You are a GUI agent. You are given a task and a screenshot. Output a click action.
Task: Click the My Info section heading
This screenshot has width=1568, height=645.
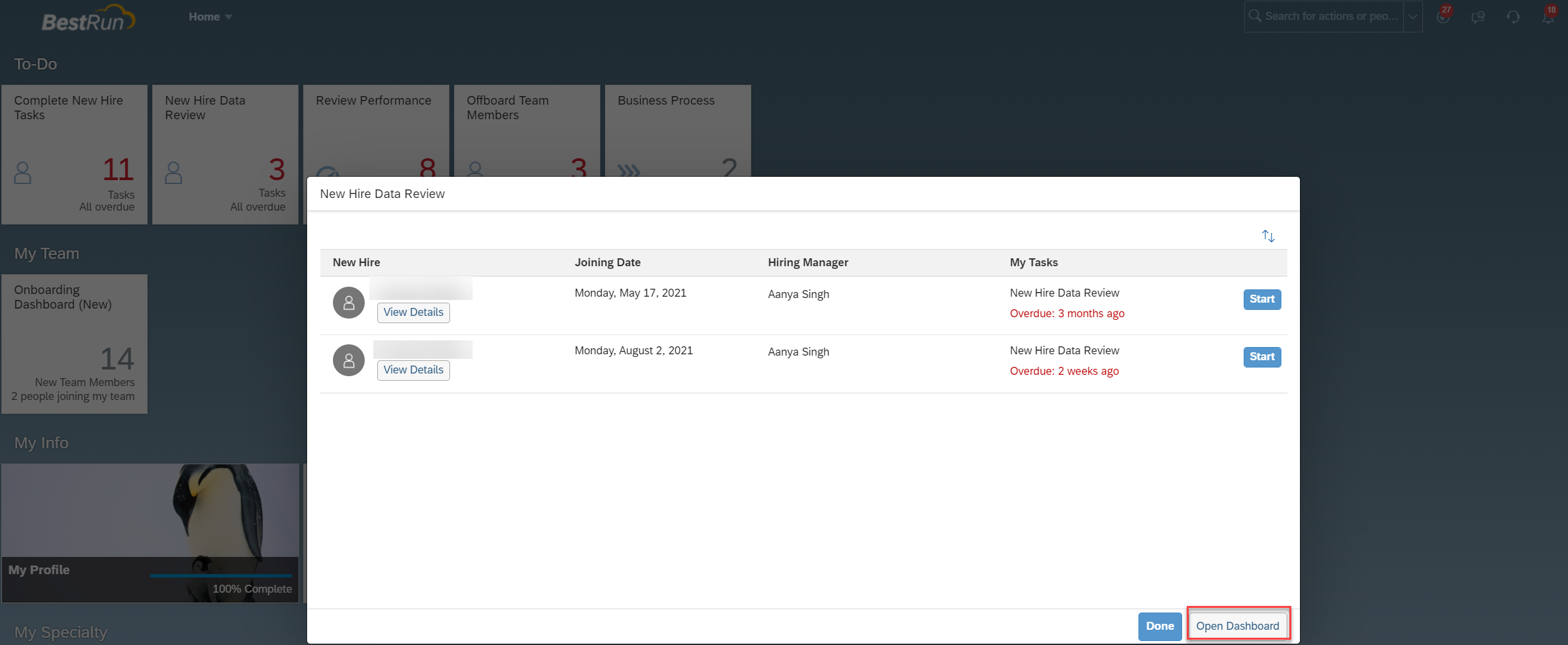[x=42, y=443]
